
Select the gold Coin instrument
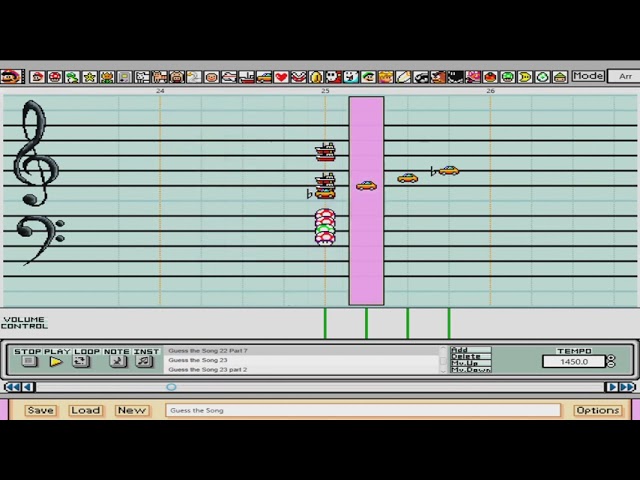[x=316, y=77]
